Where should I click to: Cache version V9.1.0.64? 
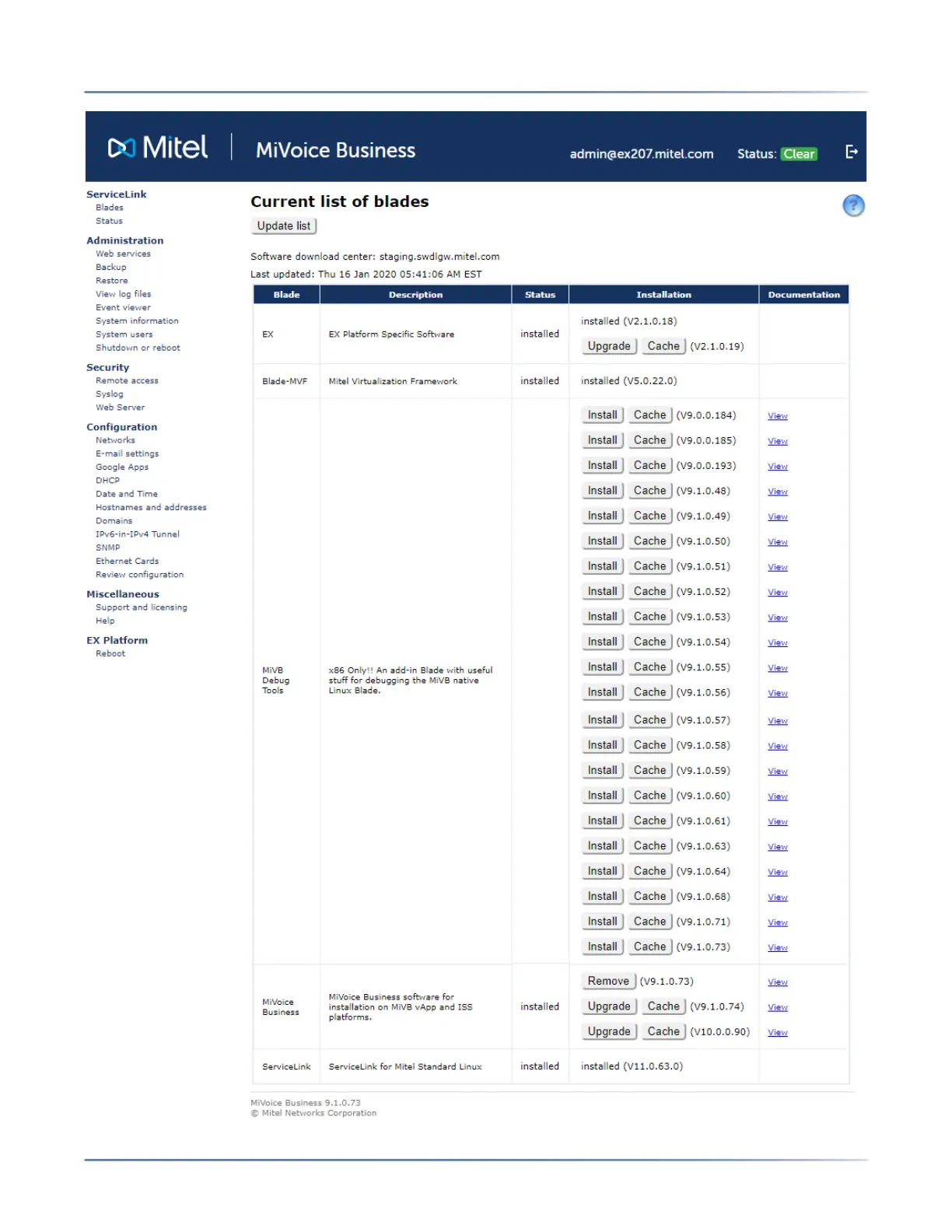(649, 871)
